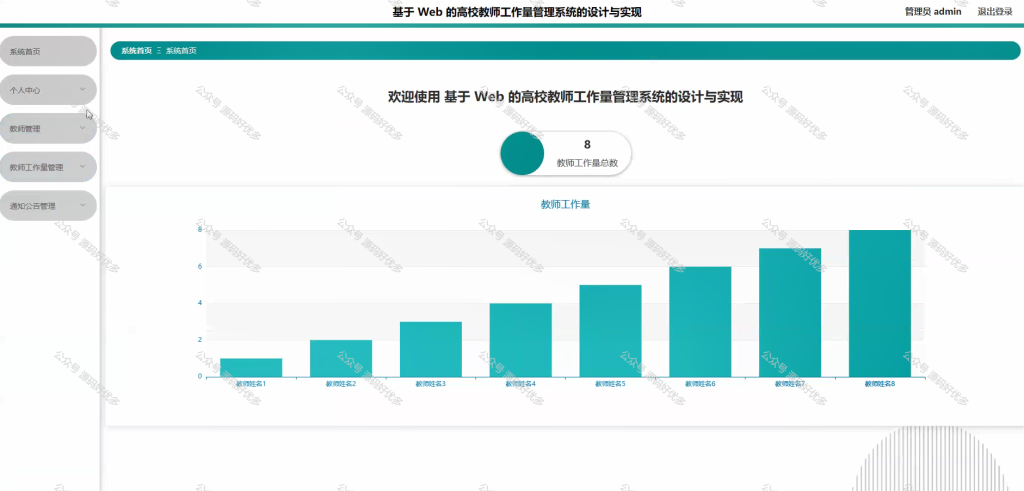The width and height of the screenshot is (1024, 491).
Task: Click the 教师姓名1 axis label
Action: pos(251,384)
